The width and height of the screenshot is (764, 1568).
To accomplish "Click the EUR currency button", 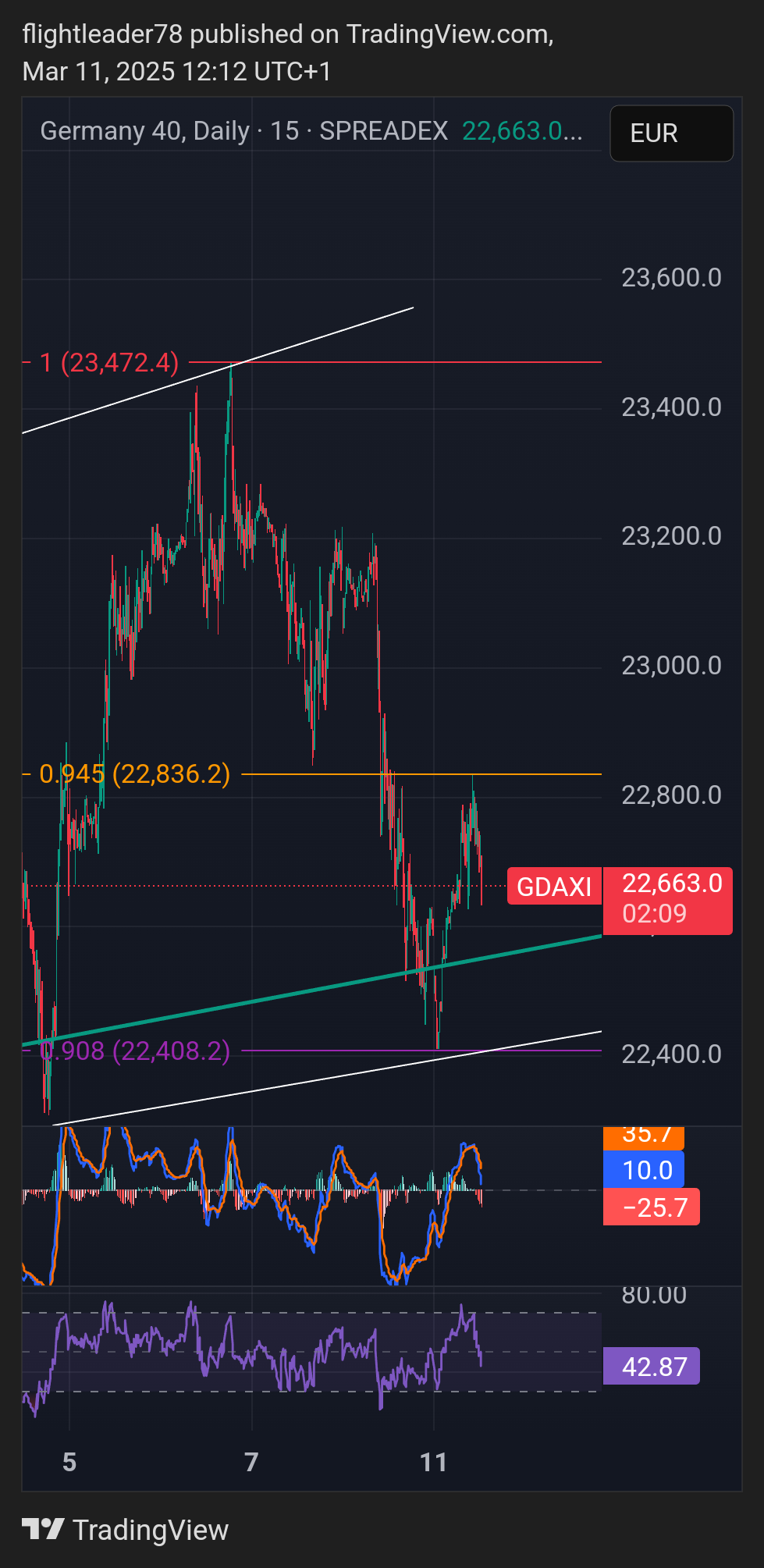I will pos(671,133).
